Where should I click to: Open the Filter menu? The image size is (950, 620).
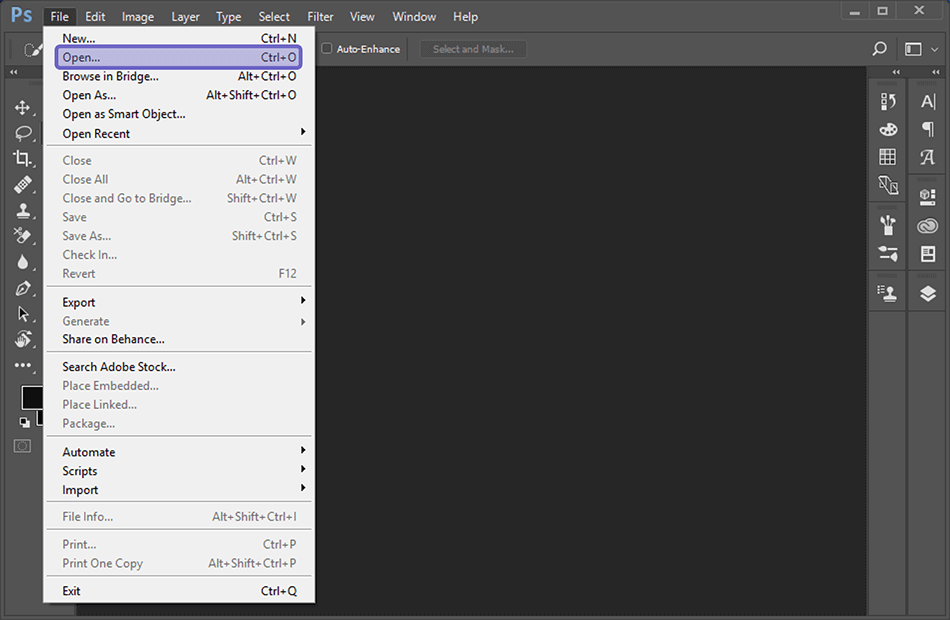pyautogui.click(x=320, y=16)
